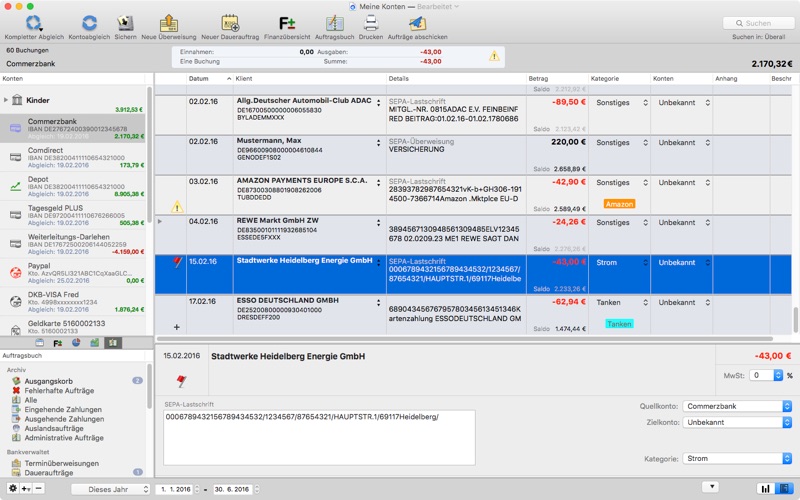Viewport: 800px width, 500px height.
Task: Select the Paypal account
Action: coord(72,273)
